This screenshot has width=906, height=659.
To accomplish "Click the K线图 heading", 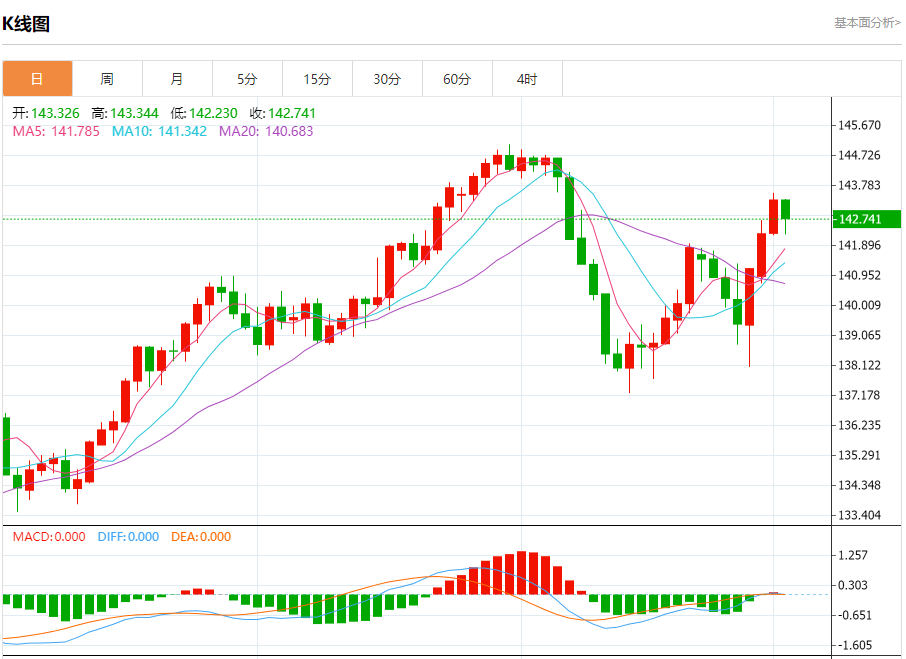I will pyautogui.click(x=26, y=24).
